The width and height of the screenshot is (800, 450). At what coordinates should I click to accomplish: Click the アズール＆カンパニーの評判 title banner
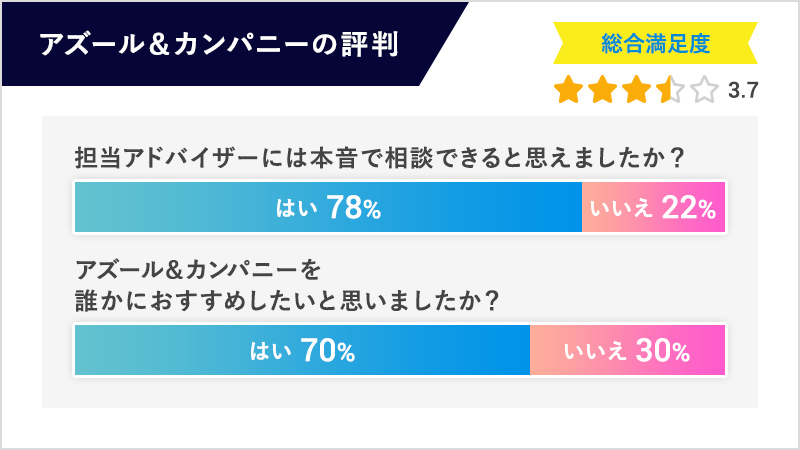(220, 45)
